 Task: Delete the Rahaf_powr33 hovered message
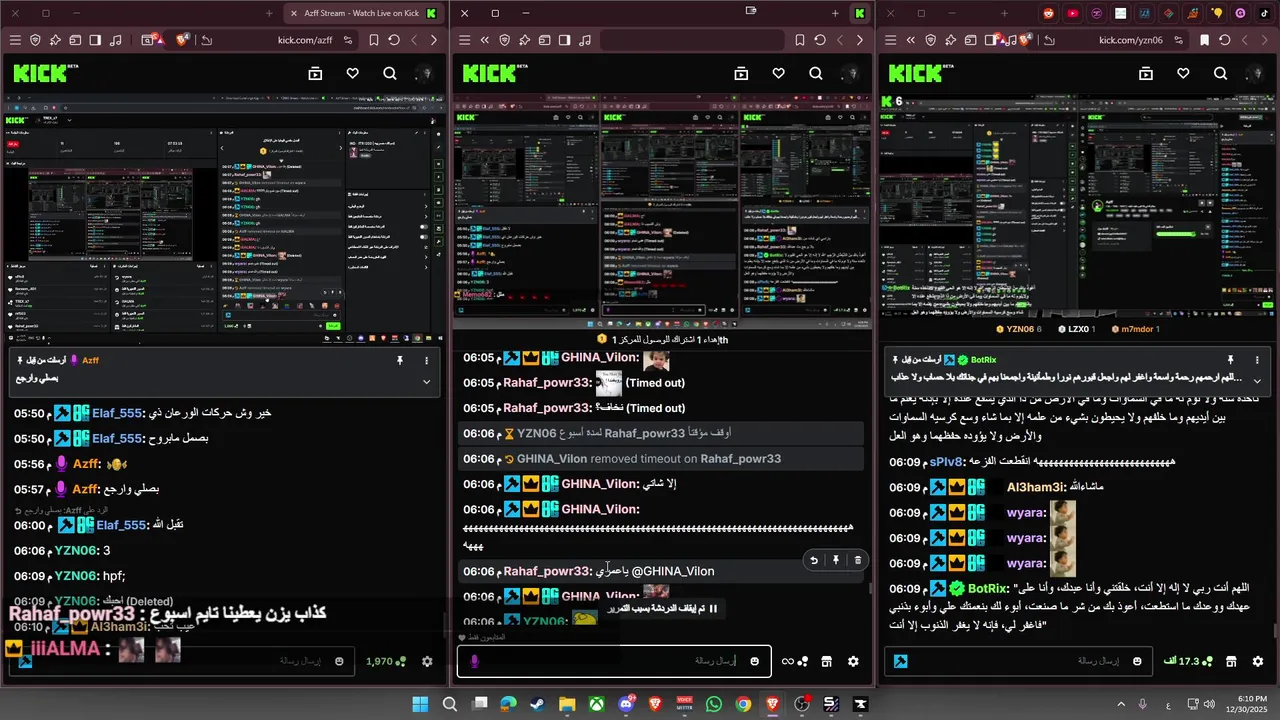(x=857, y=560)
